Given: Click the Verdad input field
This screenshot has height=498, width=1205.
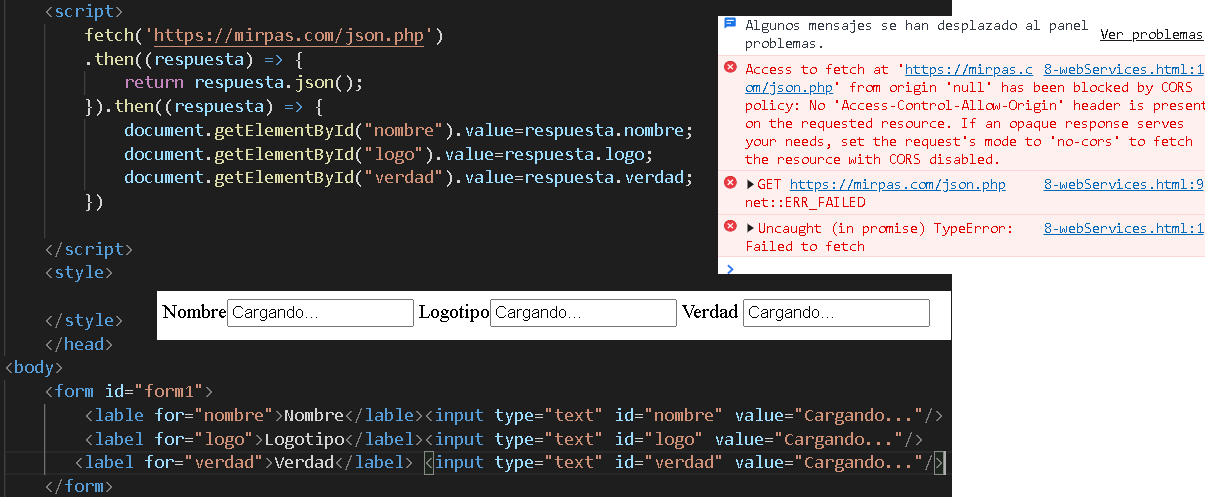Looking at the screenshot, I should [x=836, y=313].
